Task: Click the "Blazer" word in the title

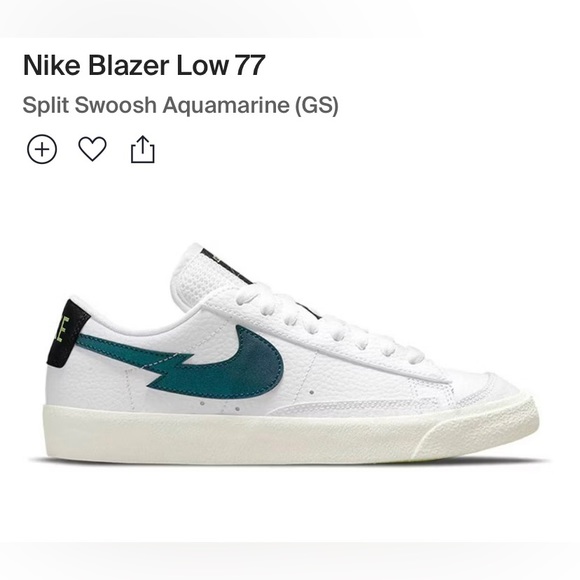Action: (128, 65)
